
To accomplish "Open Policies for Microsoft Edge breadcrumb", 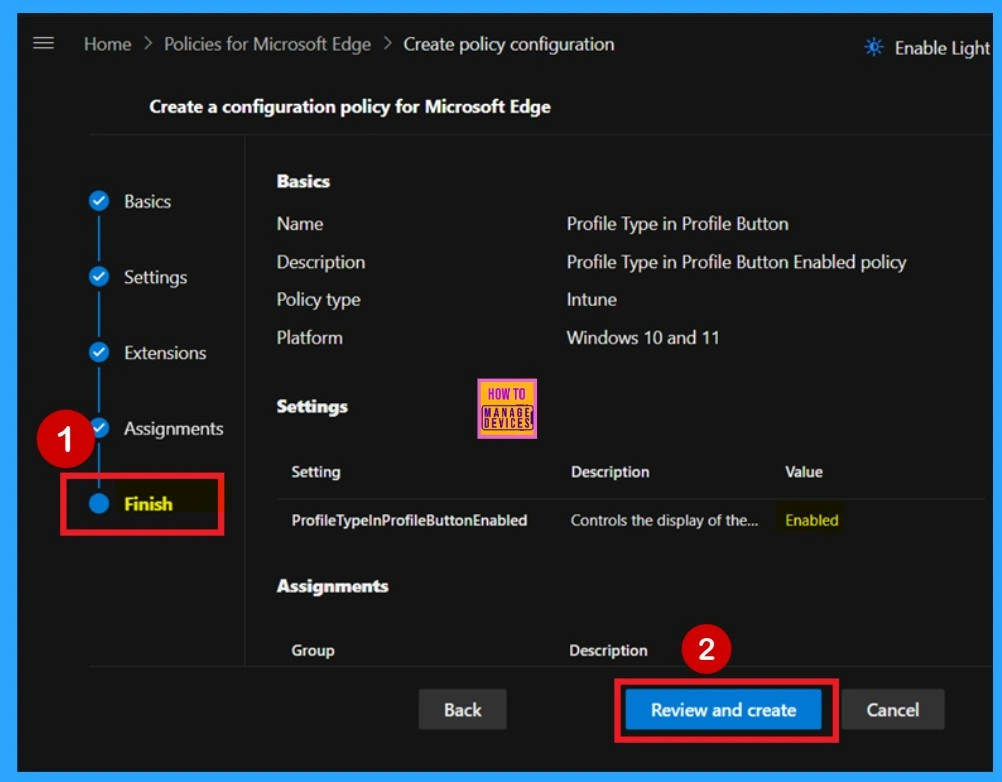I will coord(267,44).
